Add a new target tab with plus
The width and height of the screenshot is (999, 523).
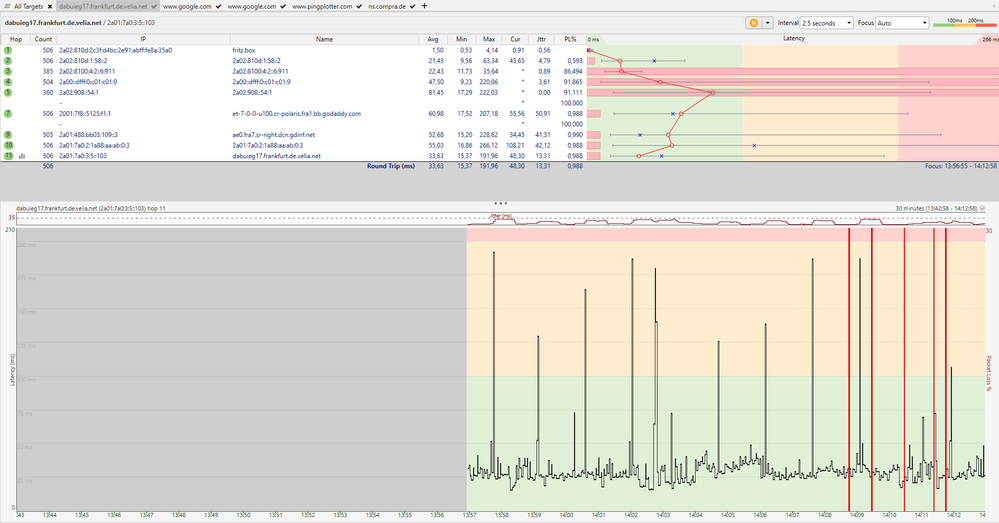[425, 6]
